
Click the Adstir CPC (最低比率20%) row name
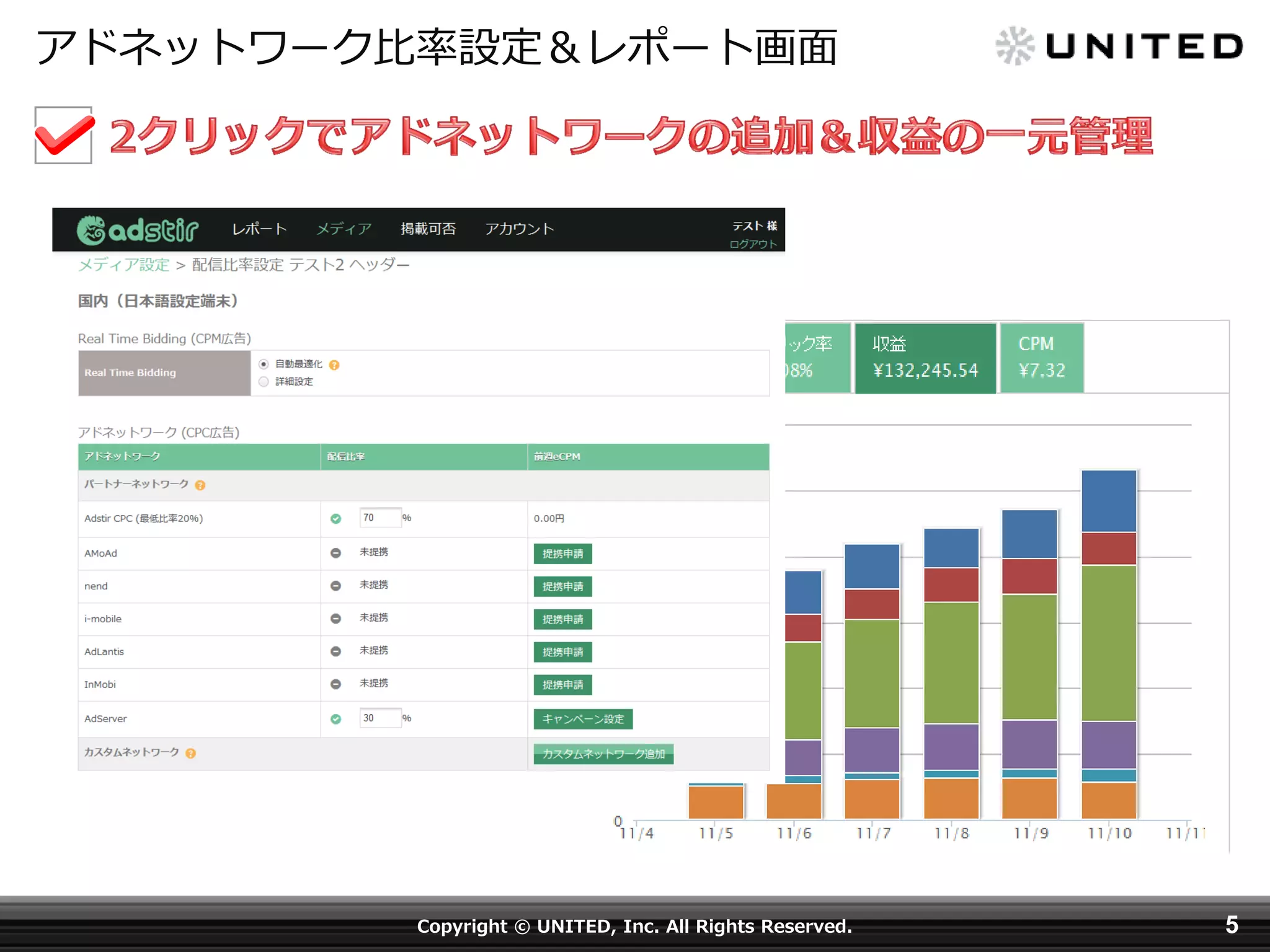[143, 518]
